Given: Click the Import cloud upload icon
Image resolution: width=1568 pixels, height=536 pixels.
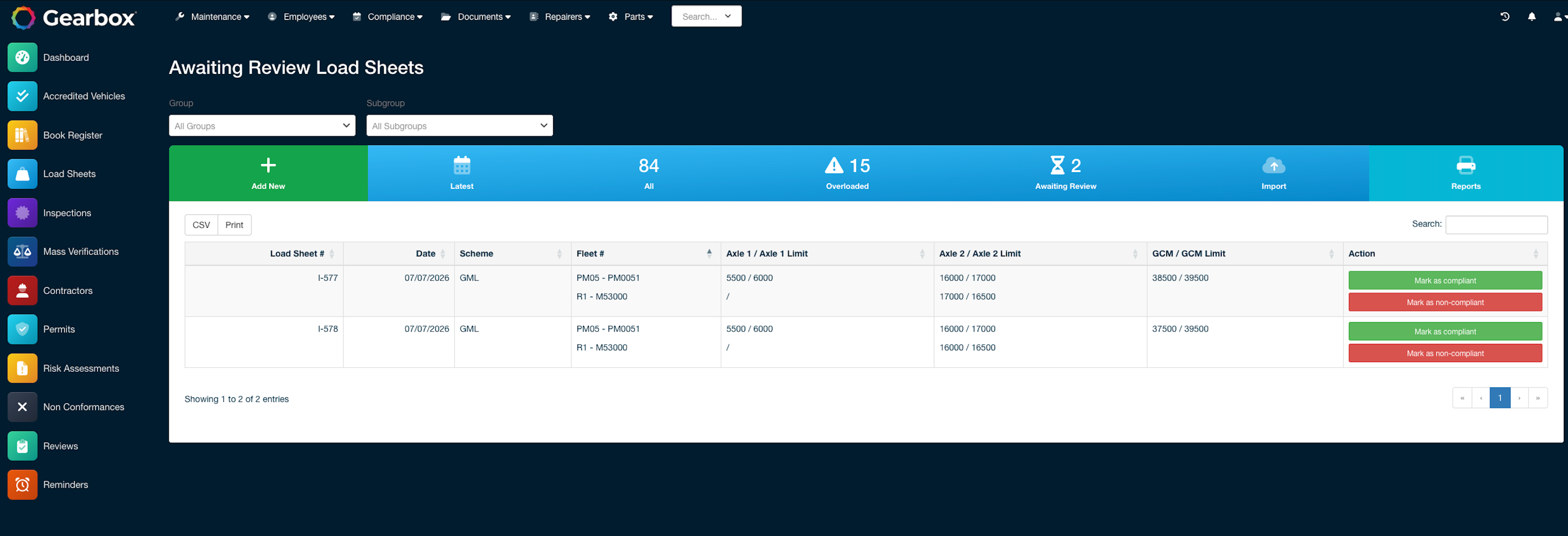Looking at the screenshot, I should (x=1273, y=165).
